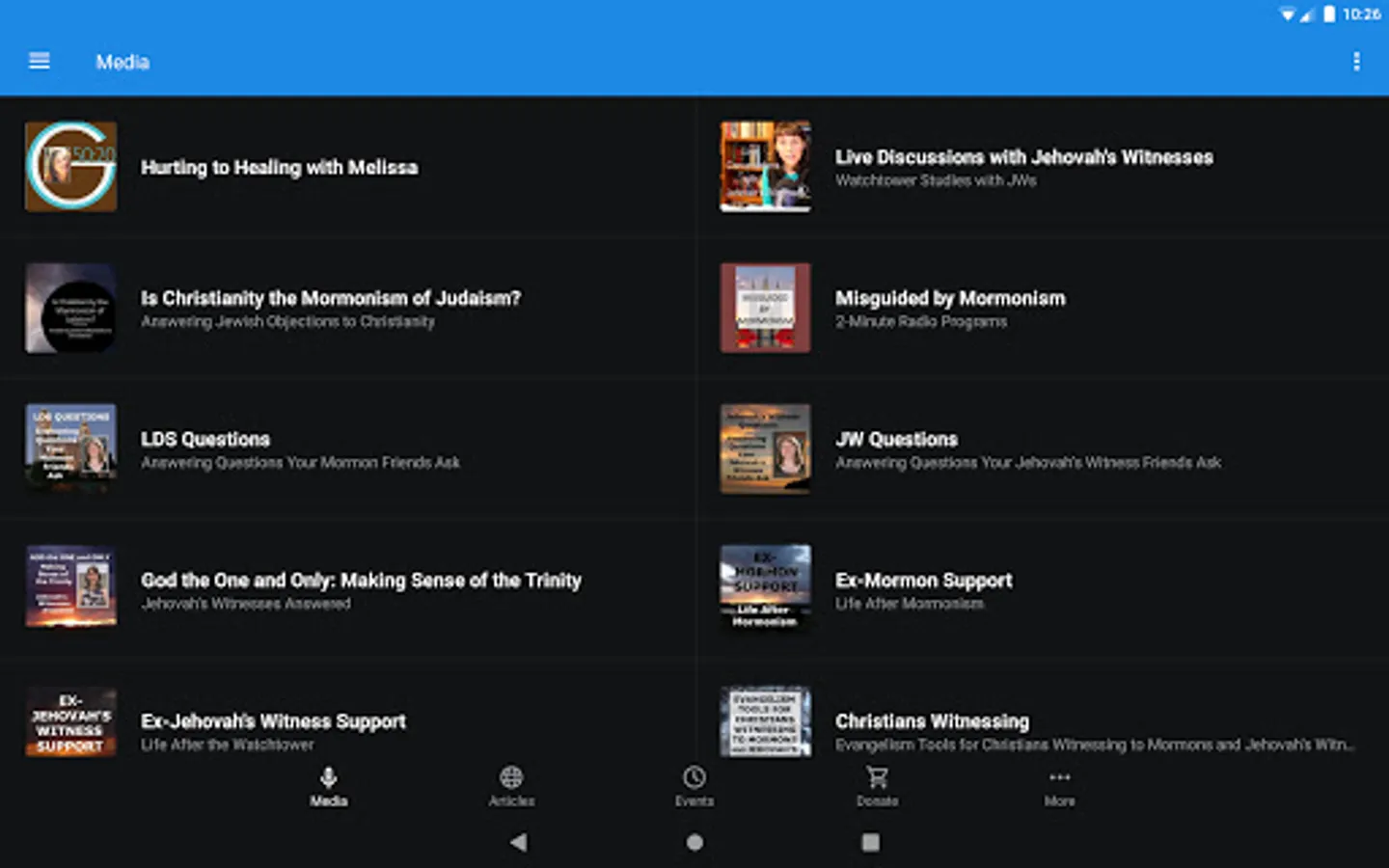
Task: Open Ex-Mormon Support thumbnail image
Action: point(766,590)
